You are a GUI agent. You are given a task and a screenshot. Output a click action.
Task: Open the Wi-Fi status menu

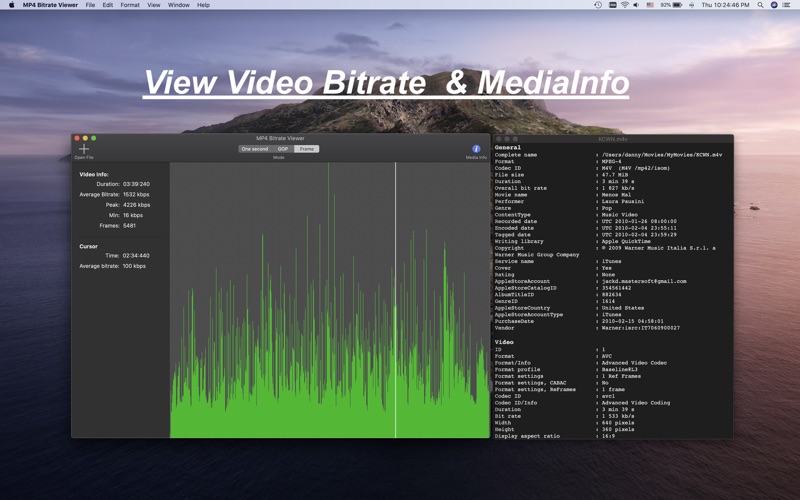pos(624,5)
